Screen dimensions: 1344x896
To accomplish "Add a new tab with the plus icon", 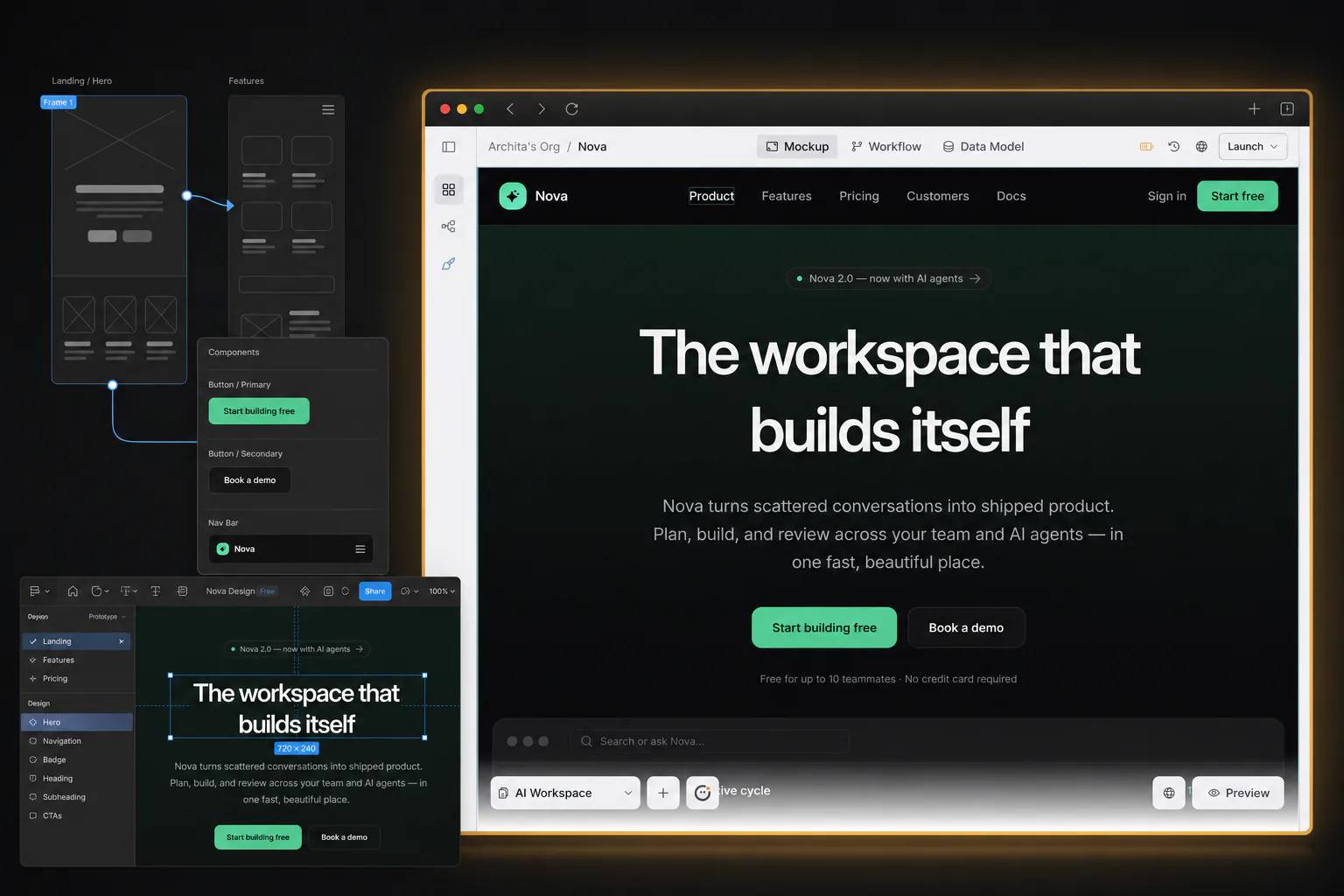I will (1254, 108).
